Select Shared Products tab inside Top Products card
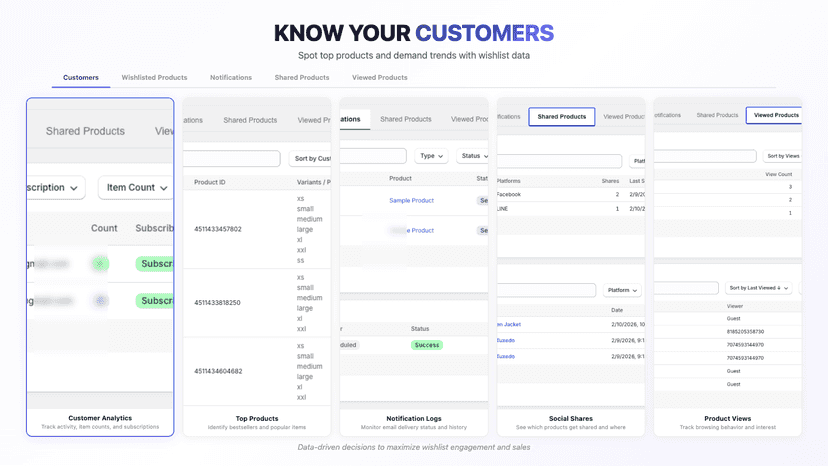Image resolution: width=828 pixels, height=466 pixels. 250,120
